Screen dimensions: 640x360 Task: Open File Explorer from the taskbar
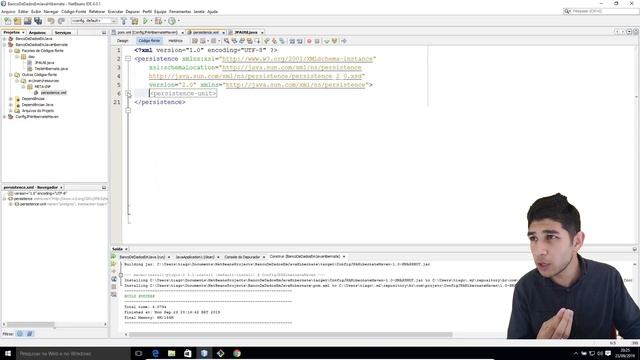click(171, 353)
